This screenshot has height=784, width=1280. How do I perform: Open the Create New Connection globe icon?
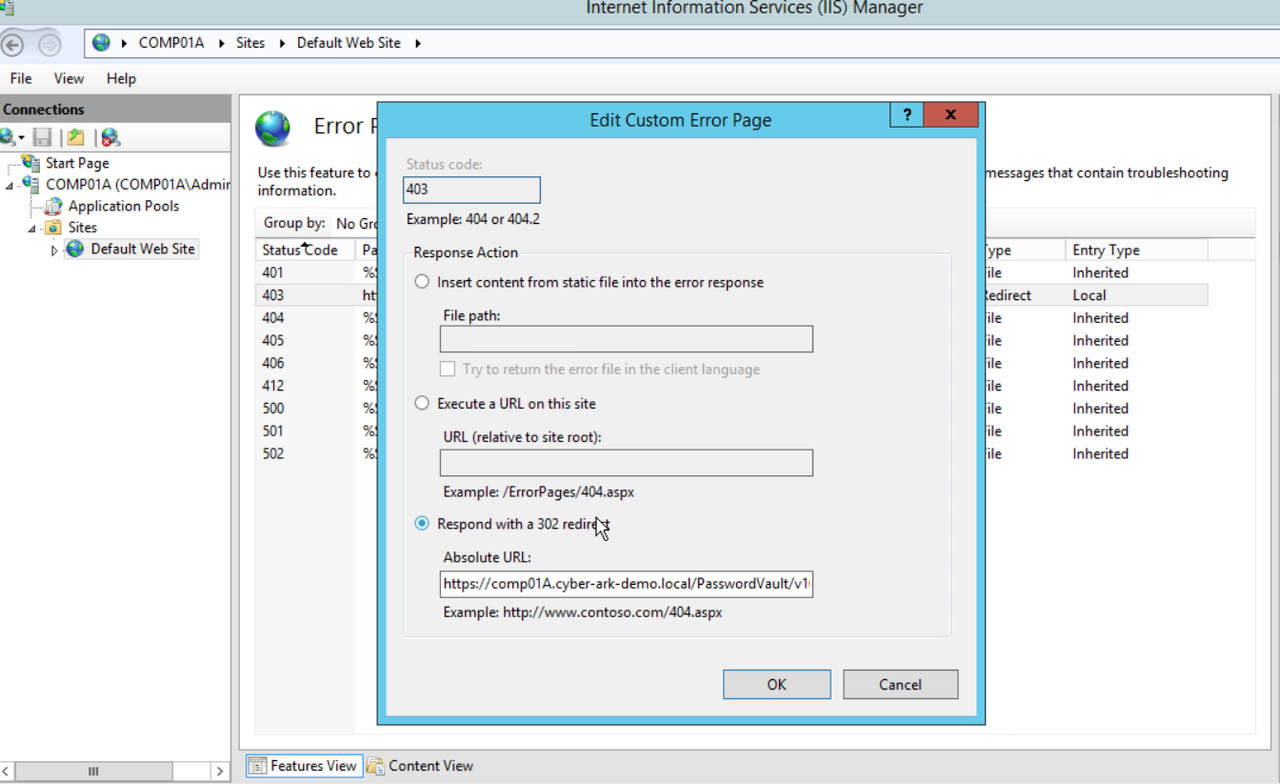11,137
